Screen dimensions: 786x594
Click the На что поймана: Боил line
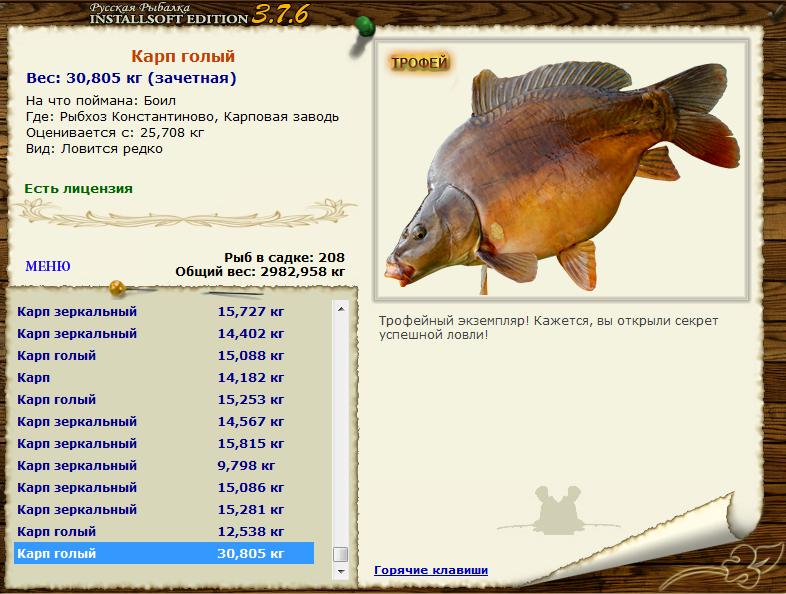click(x=101, y=101)
